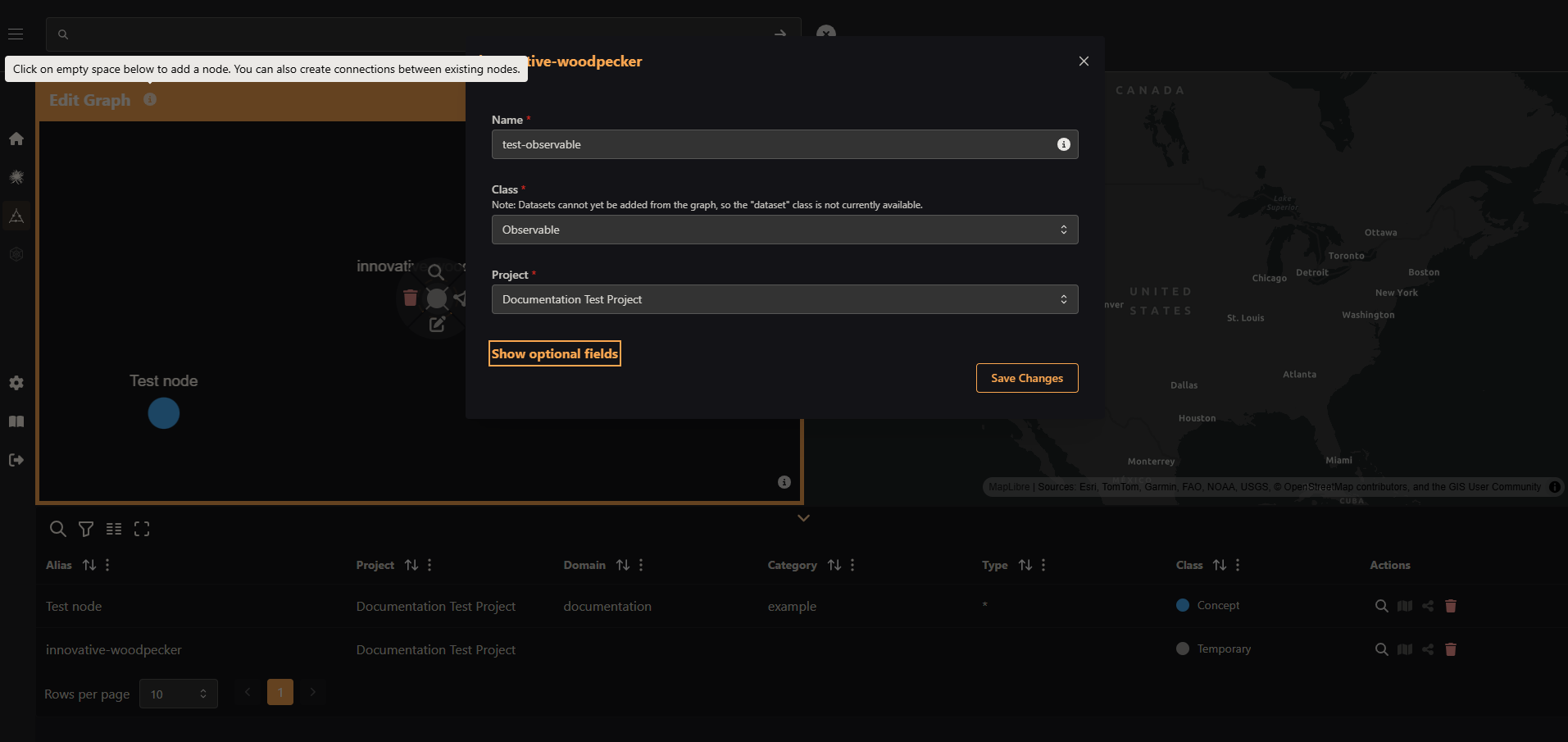The image size is (1568, 742).
Task: Open the starburst icon in the sidebar
Action: pos(16,177)
